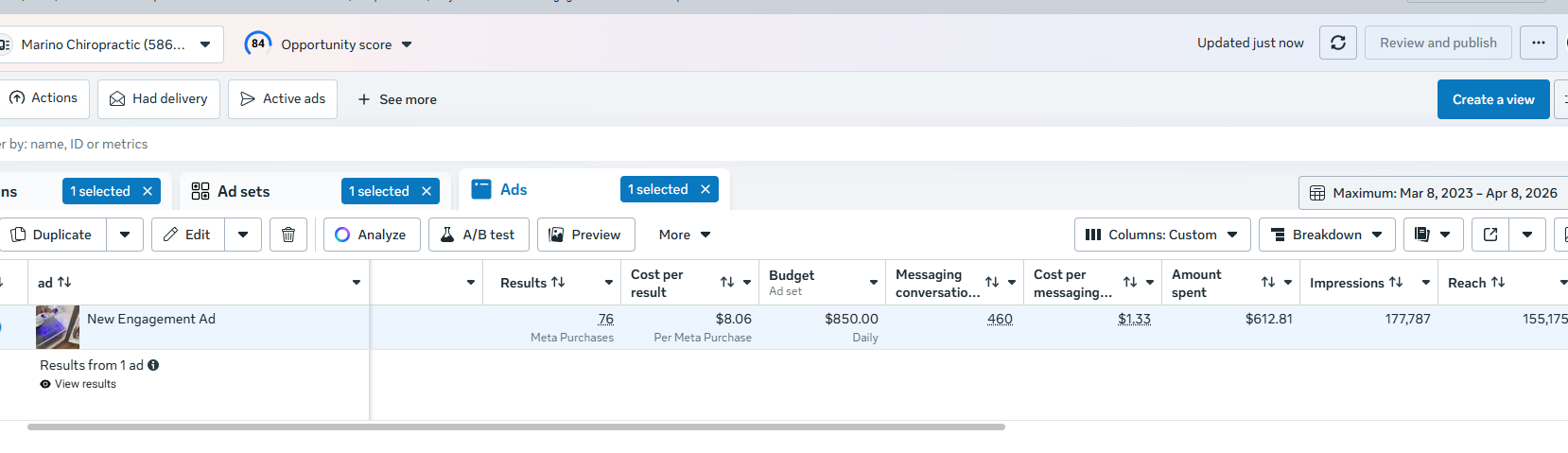The height and width of the screenshot is (453, 1568).
Task: Click the info icon beside Results from 1 ad
Action: (153, 365)
